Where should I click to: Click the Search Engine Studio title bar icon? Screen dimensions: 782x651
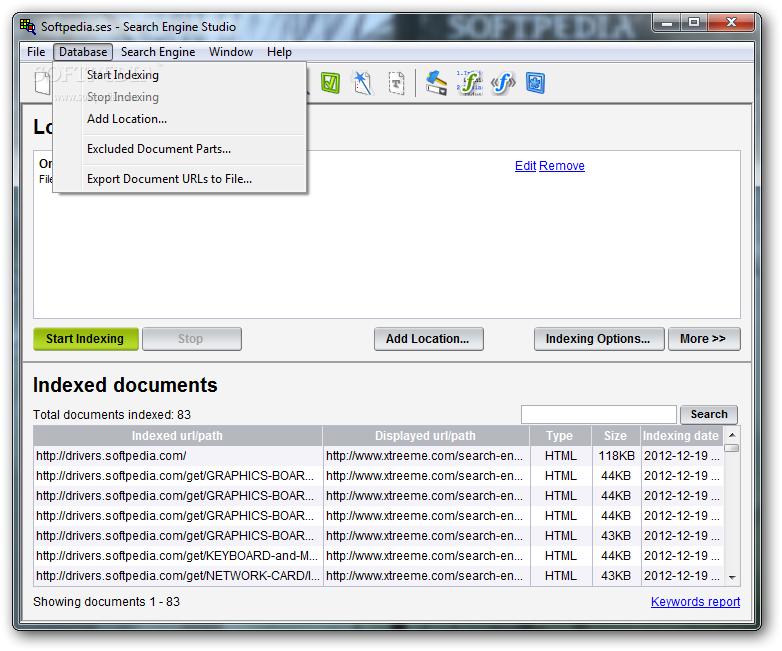(x=28, y=26)
